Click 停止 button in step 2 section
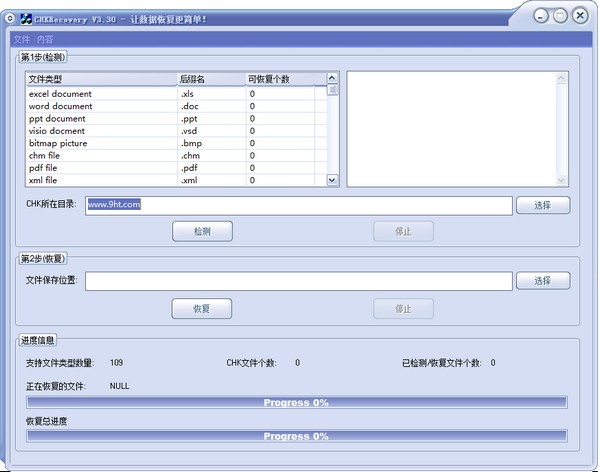The width and height of the screenshot is (600, 472). (403, 309)
